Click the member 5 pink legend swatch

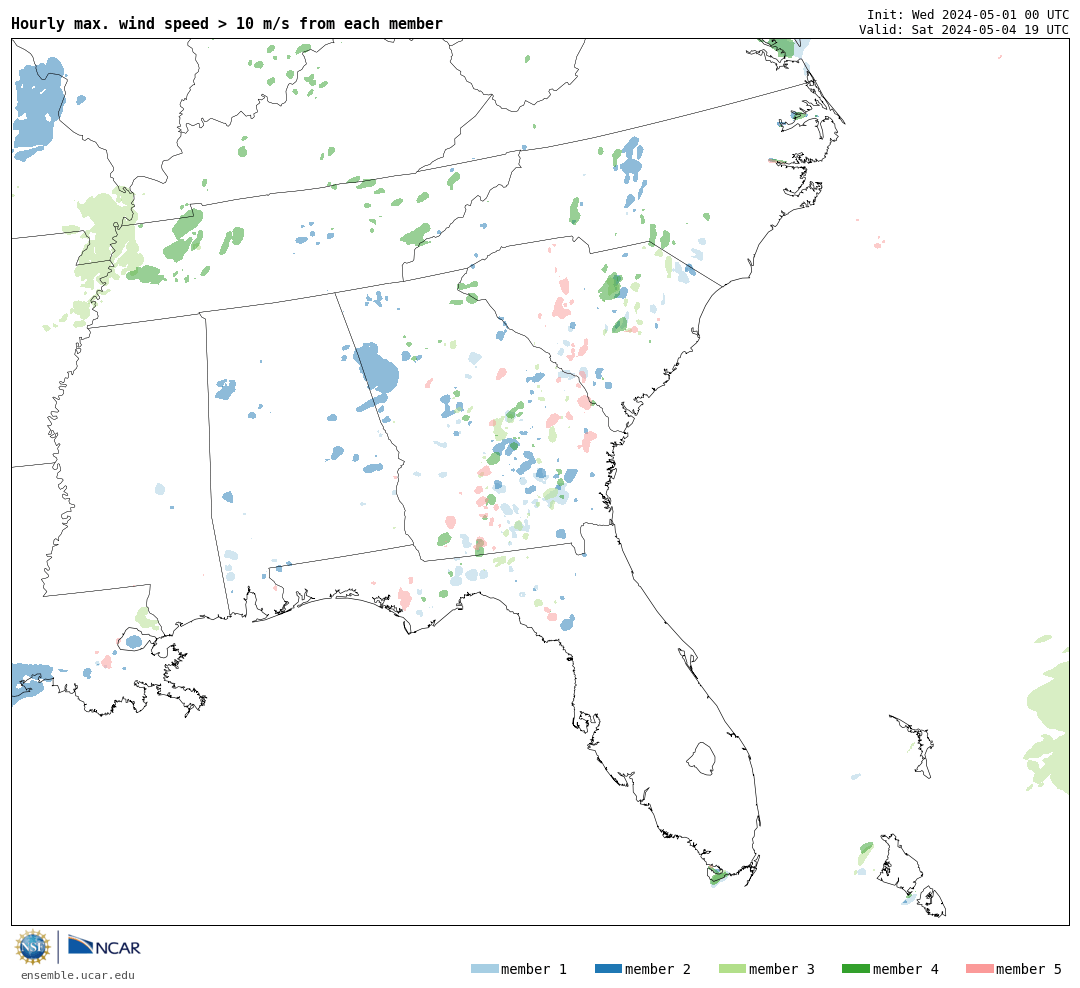click(x=979, y=969)
